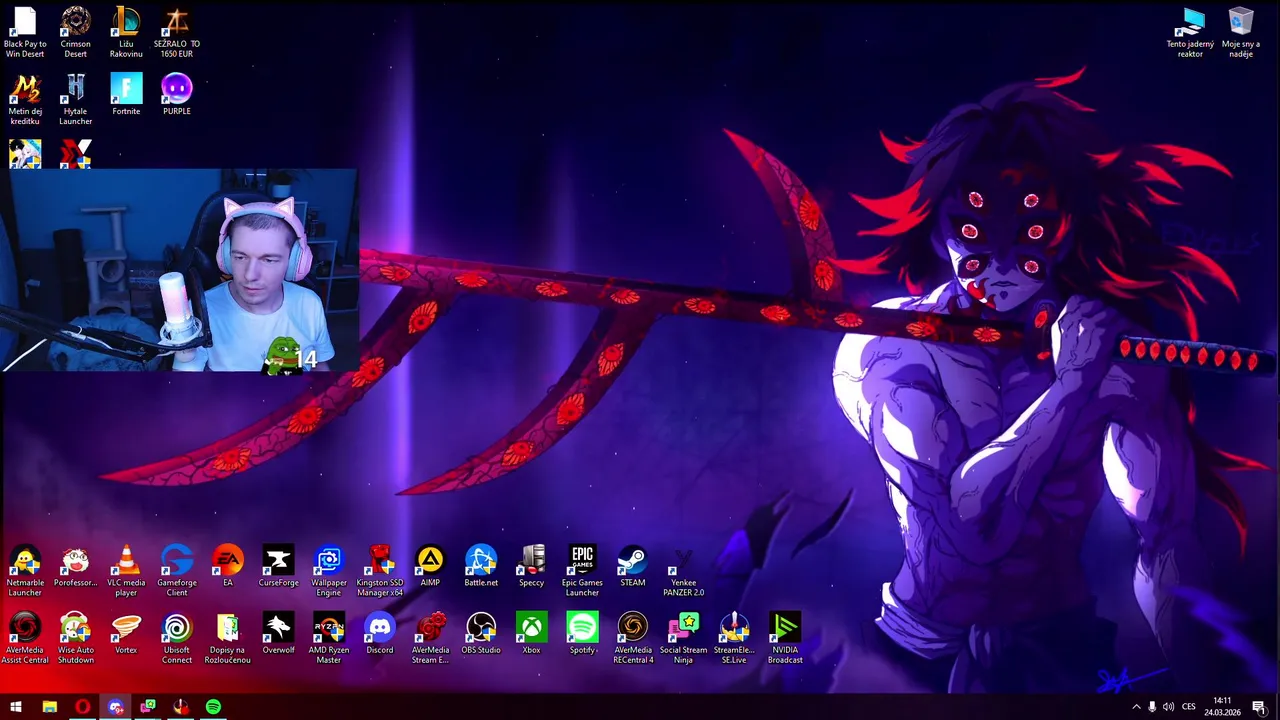Open the Hytale Launcher icon
This screenshot has height=720, width=1280.
pos(75,100)
